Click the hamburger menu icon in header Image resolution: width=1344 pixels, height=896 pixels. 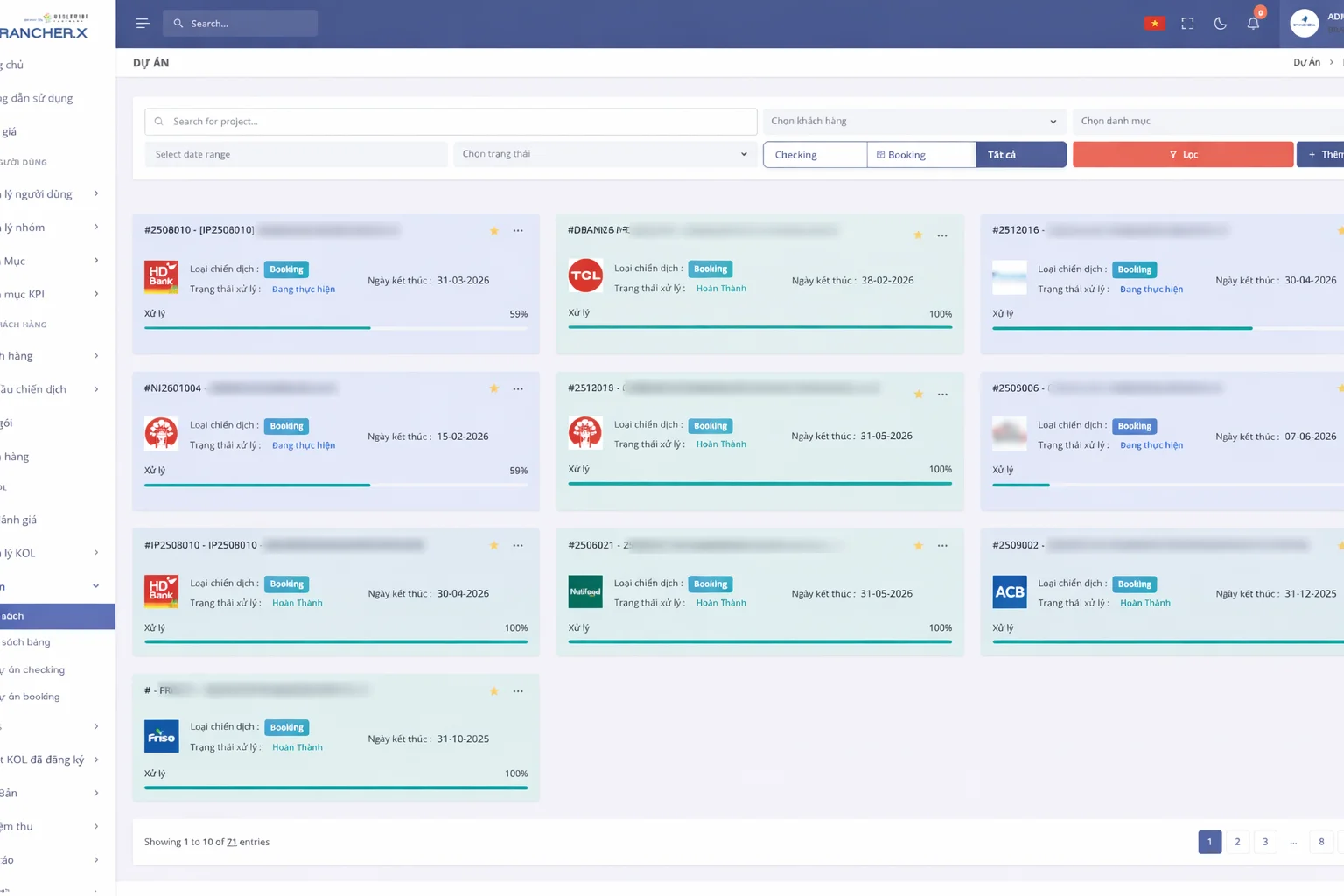(143, 24)
